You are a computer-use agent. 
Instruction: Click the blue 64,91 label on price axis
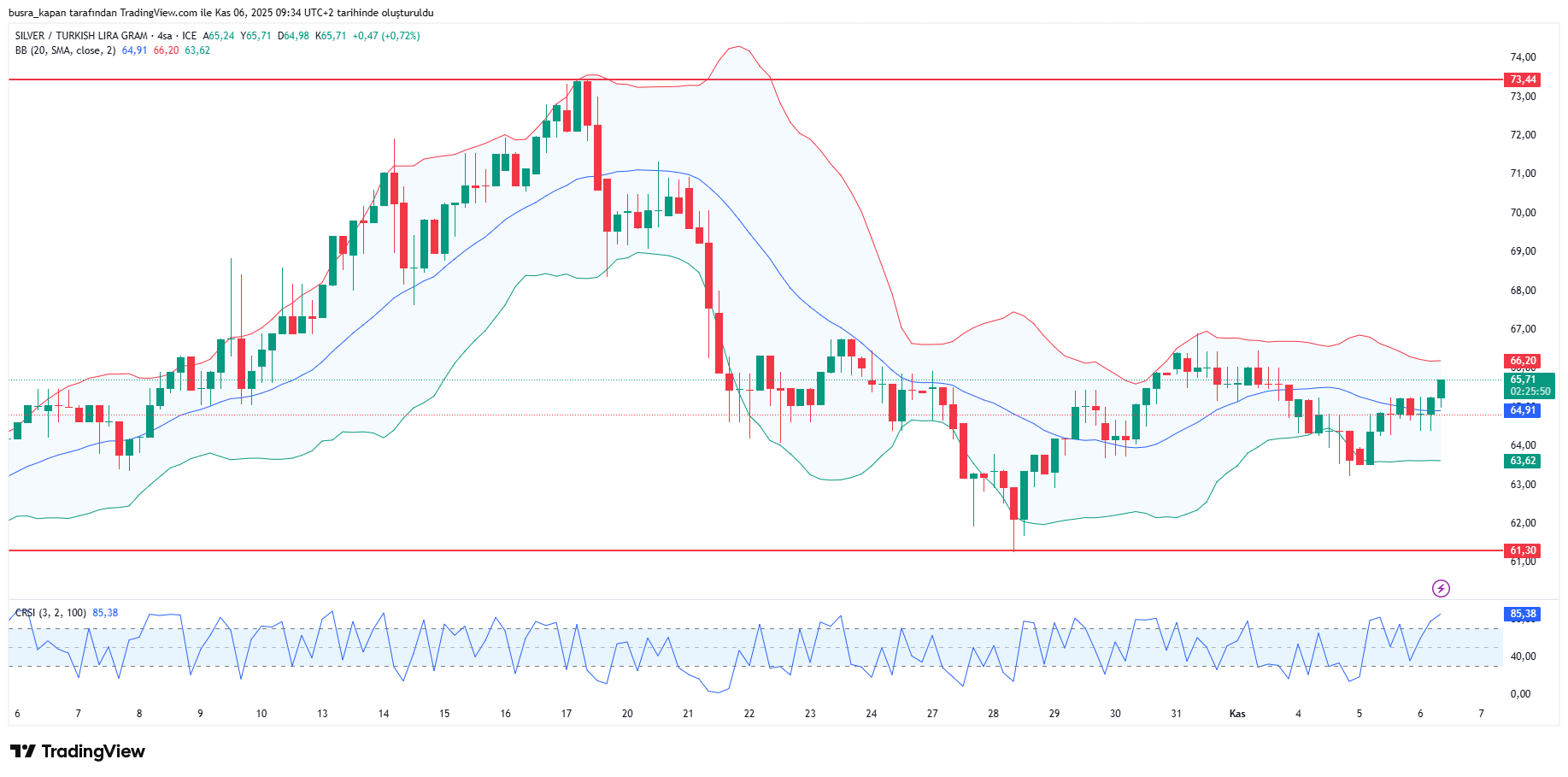click(x=1522, y=410)
